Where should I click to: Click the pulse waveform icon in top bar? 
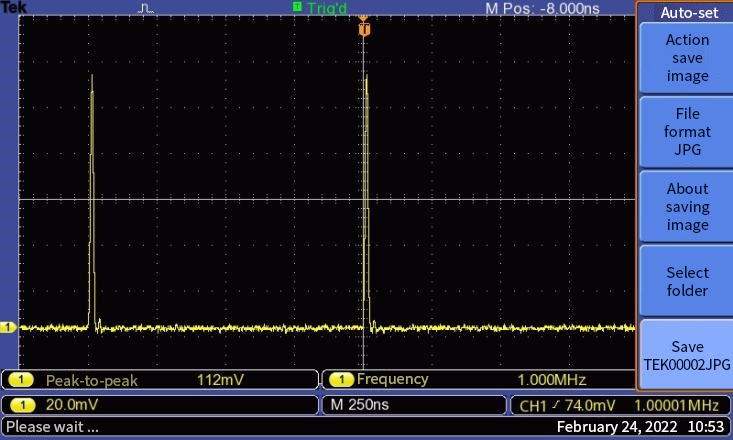point(146,8)
